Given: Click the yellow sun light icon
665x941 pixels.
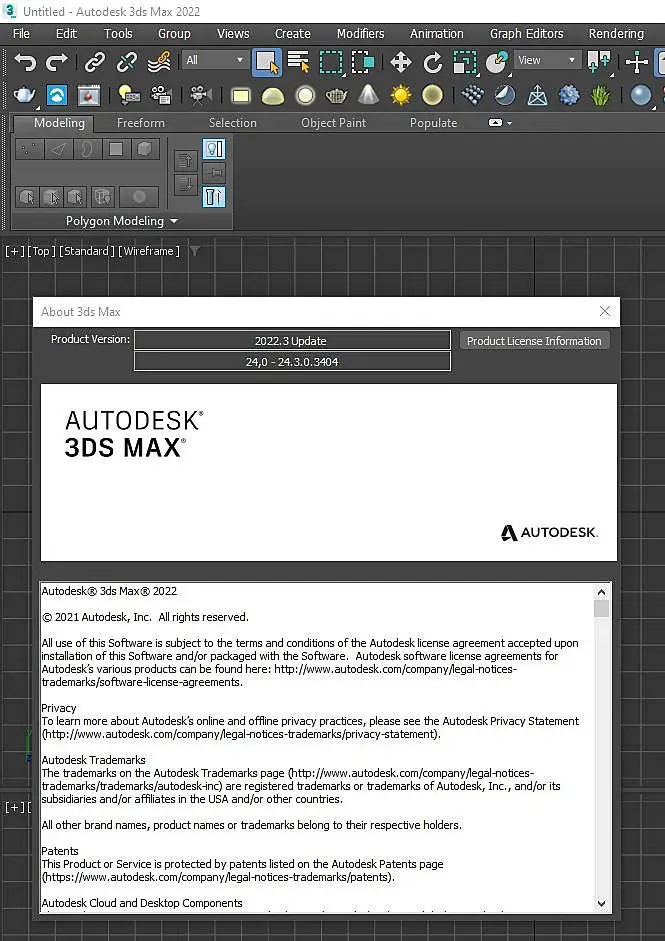Looking at the screenshot, I should click(x=401, y=95).
